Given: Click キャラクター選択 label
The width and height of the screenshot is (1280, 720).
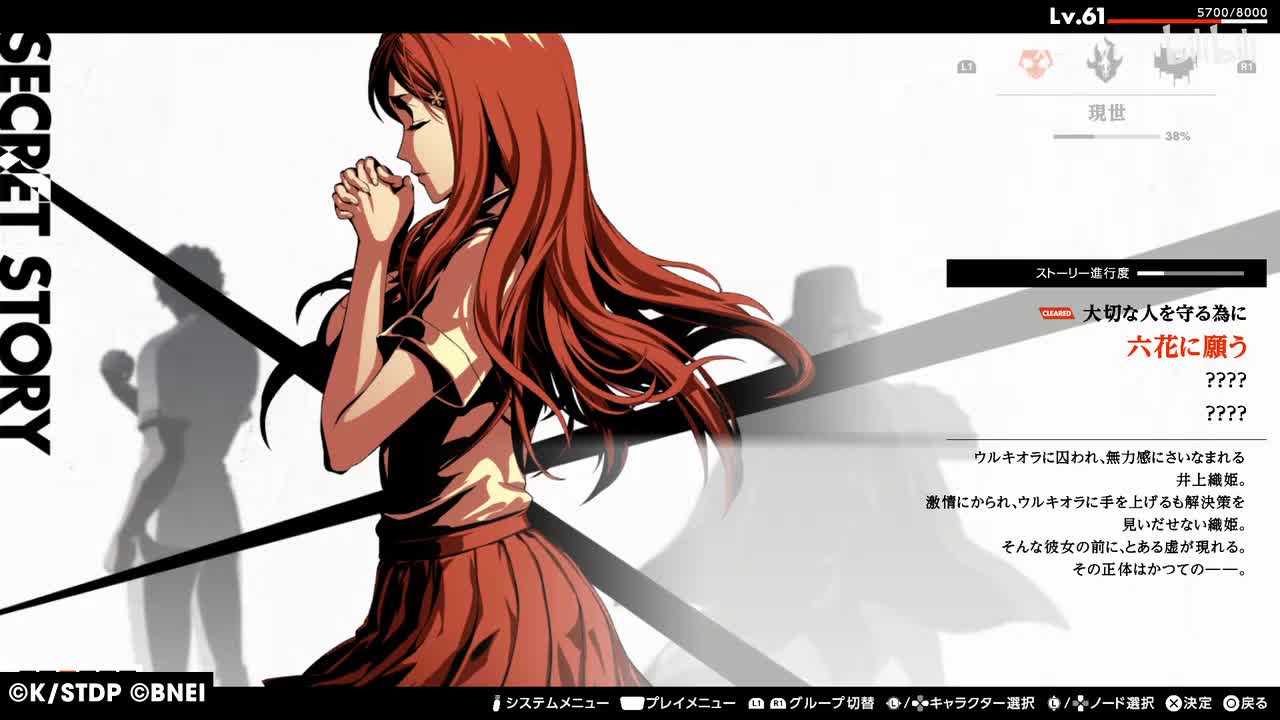Looking at the screenshot, I should [980, 704].
